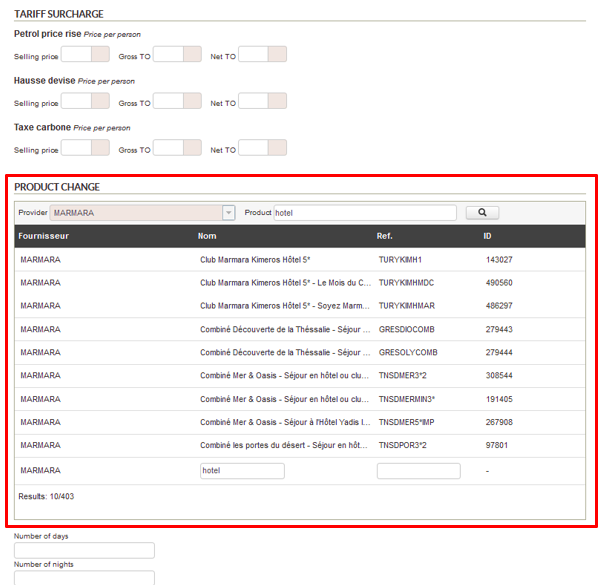
Task: Click the Nom filter field in last row
Action: 242,470
